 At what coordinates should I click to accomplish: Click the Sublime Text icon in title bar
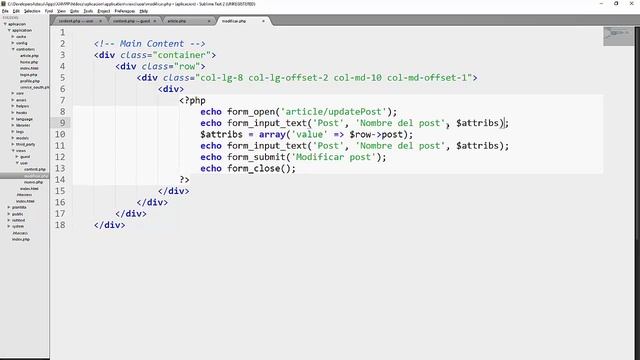pyautogui.click(x=4, y=4)
